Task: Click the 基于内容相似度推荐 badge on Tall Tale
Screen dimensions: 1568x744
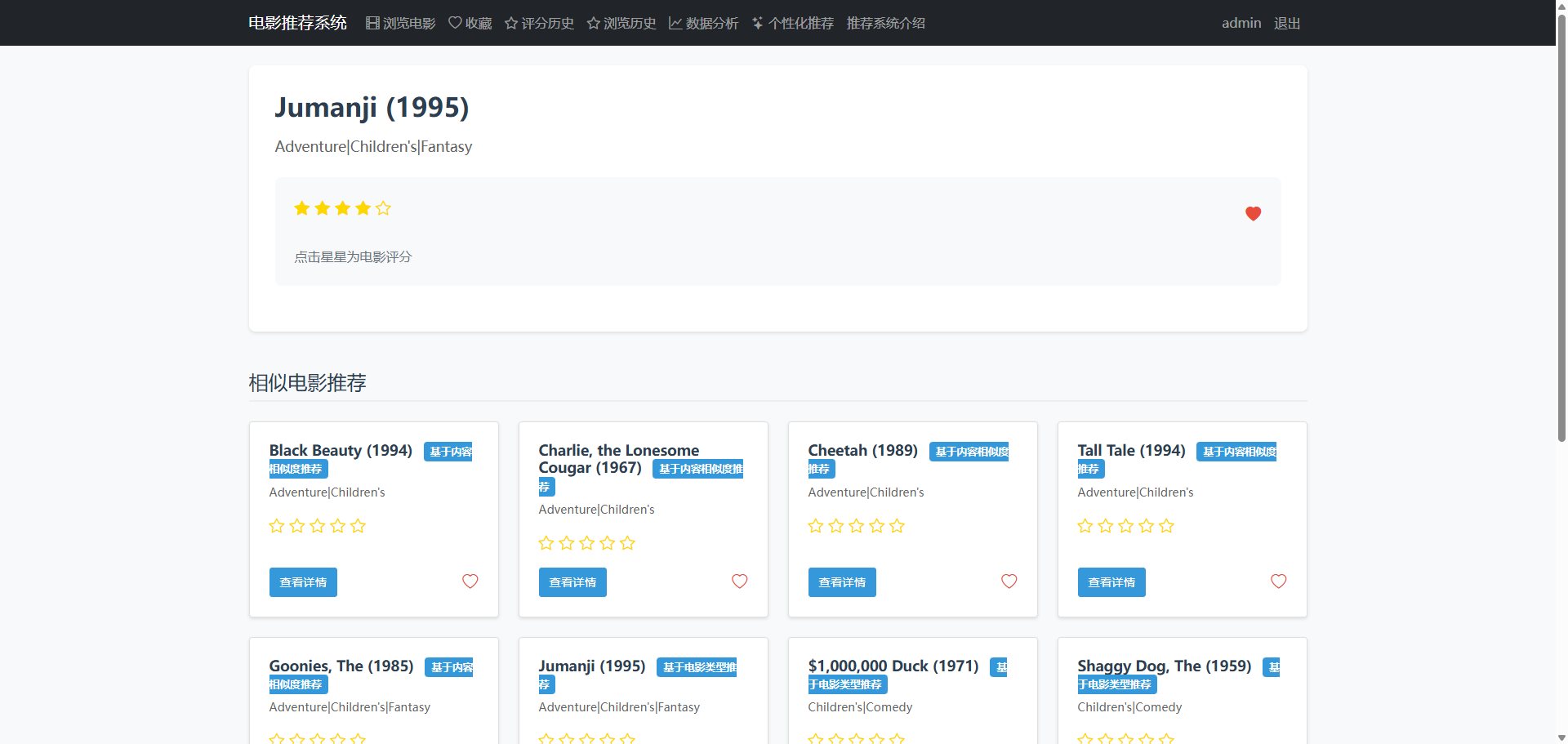Action: (1236, 452)
